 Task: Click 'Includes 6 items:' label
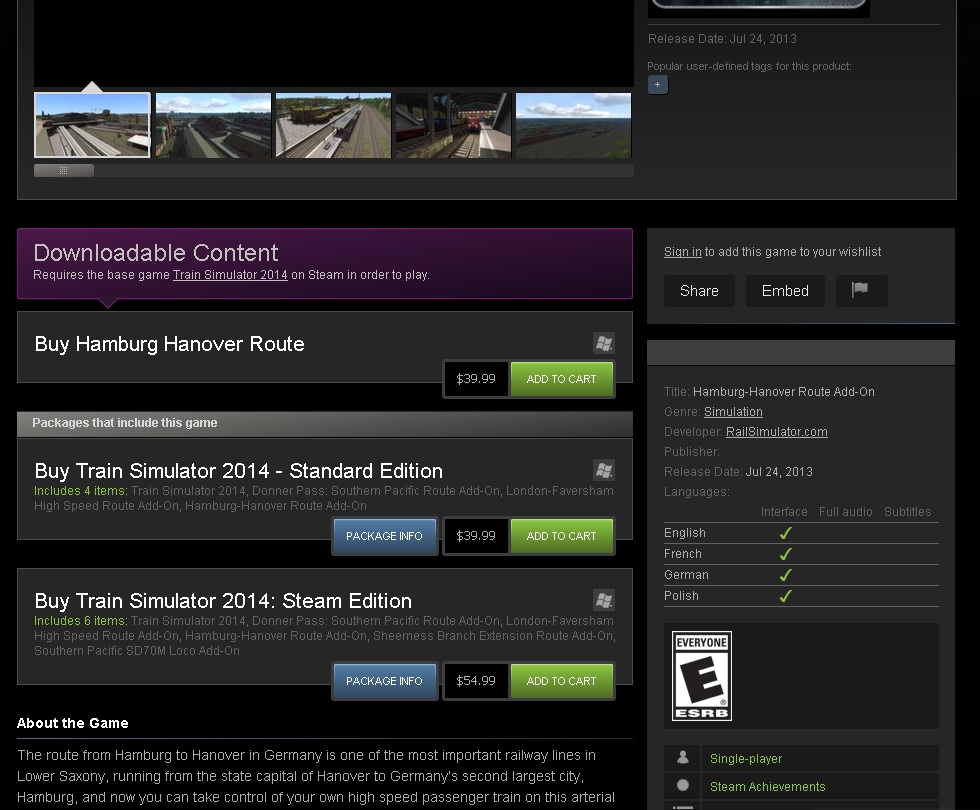(x=81, y=621)
